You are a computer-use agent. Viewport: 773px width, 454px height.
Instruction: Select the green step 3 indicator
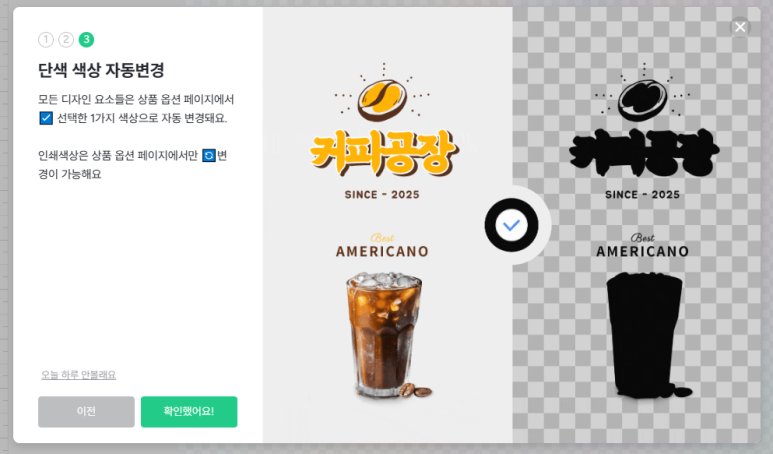tap(86, 39)
